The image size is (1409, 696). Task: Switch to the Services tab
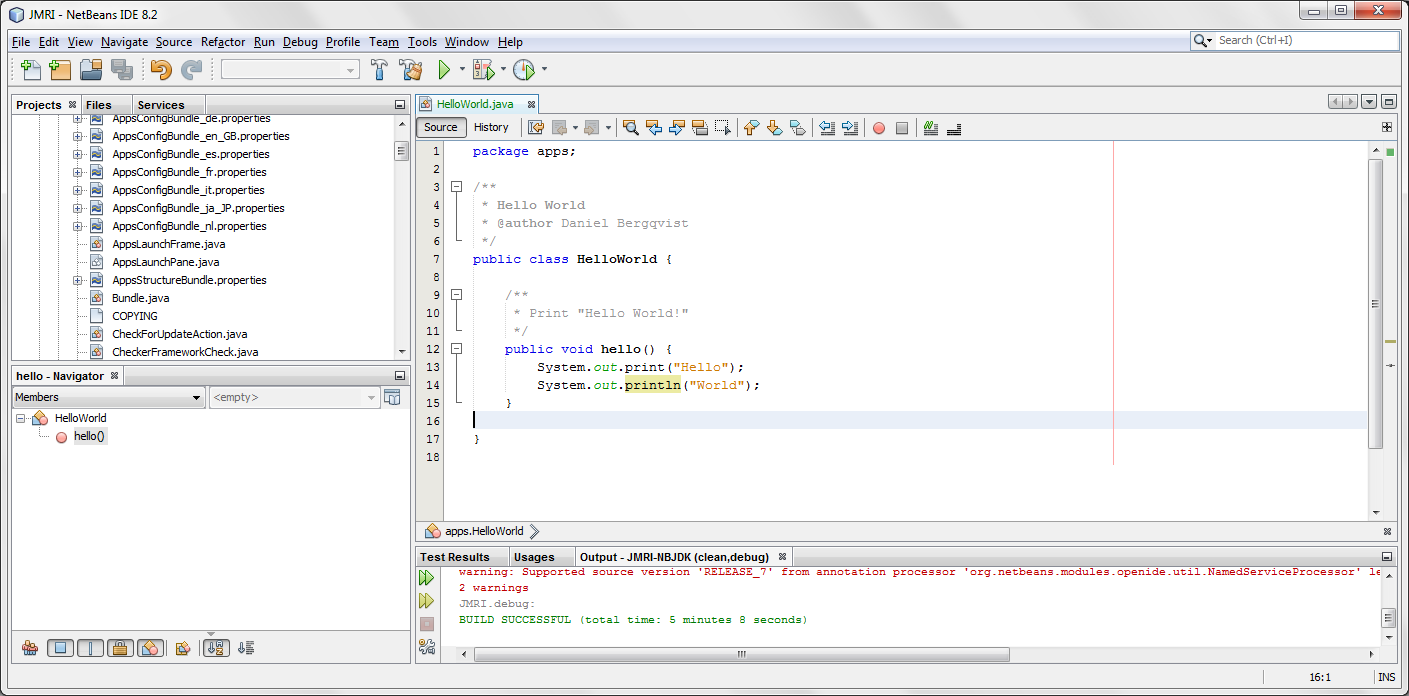click(x=160, y=105)
